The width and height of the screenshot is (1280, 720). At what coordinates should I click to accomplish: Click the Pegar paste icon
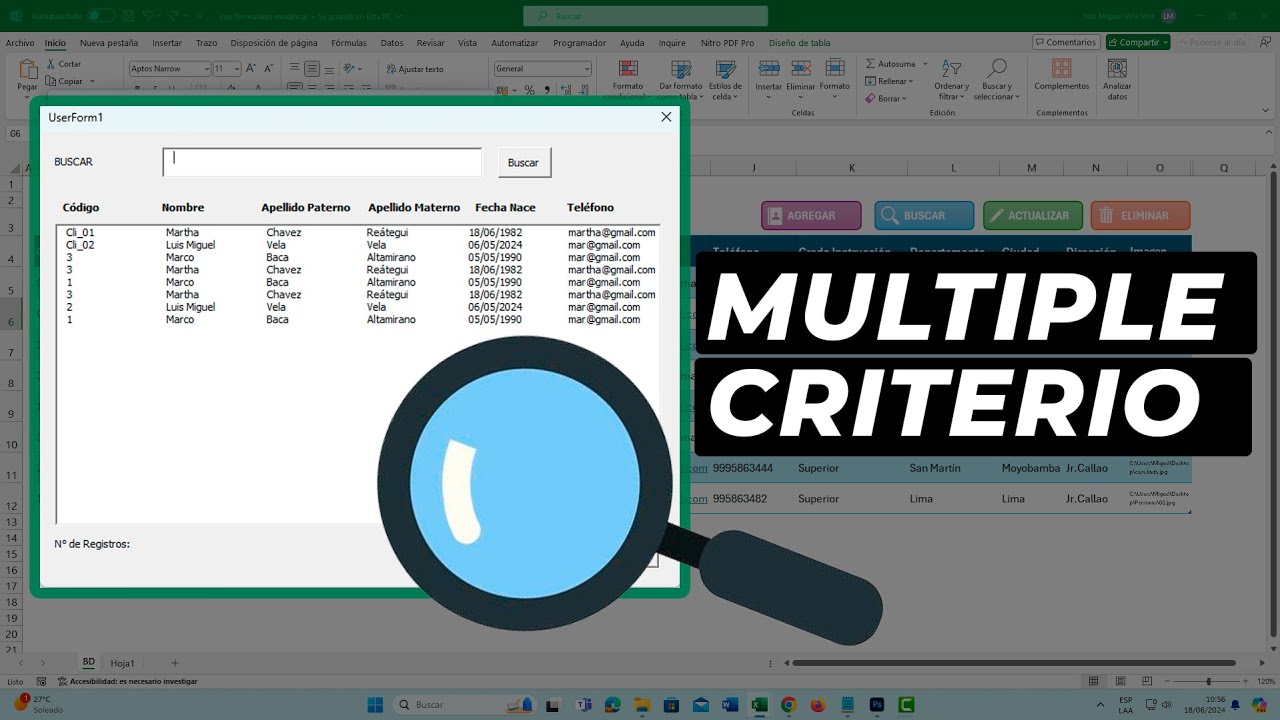point(27,71)
